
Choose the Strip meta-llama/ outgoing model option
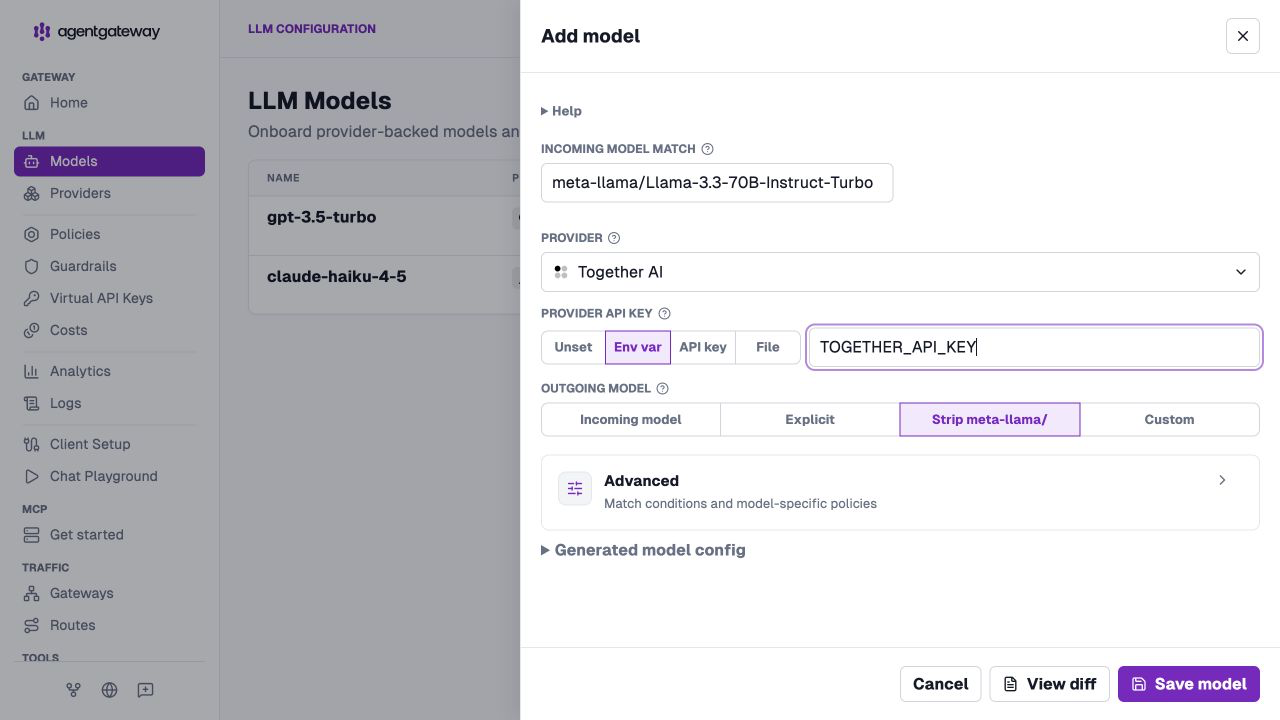click(990, 420)
